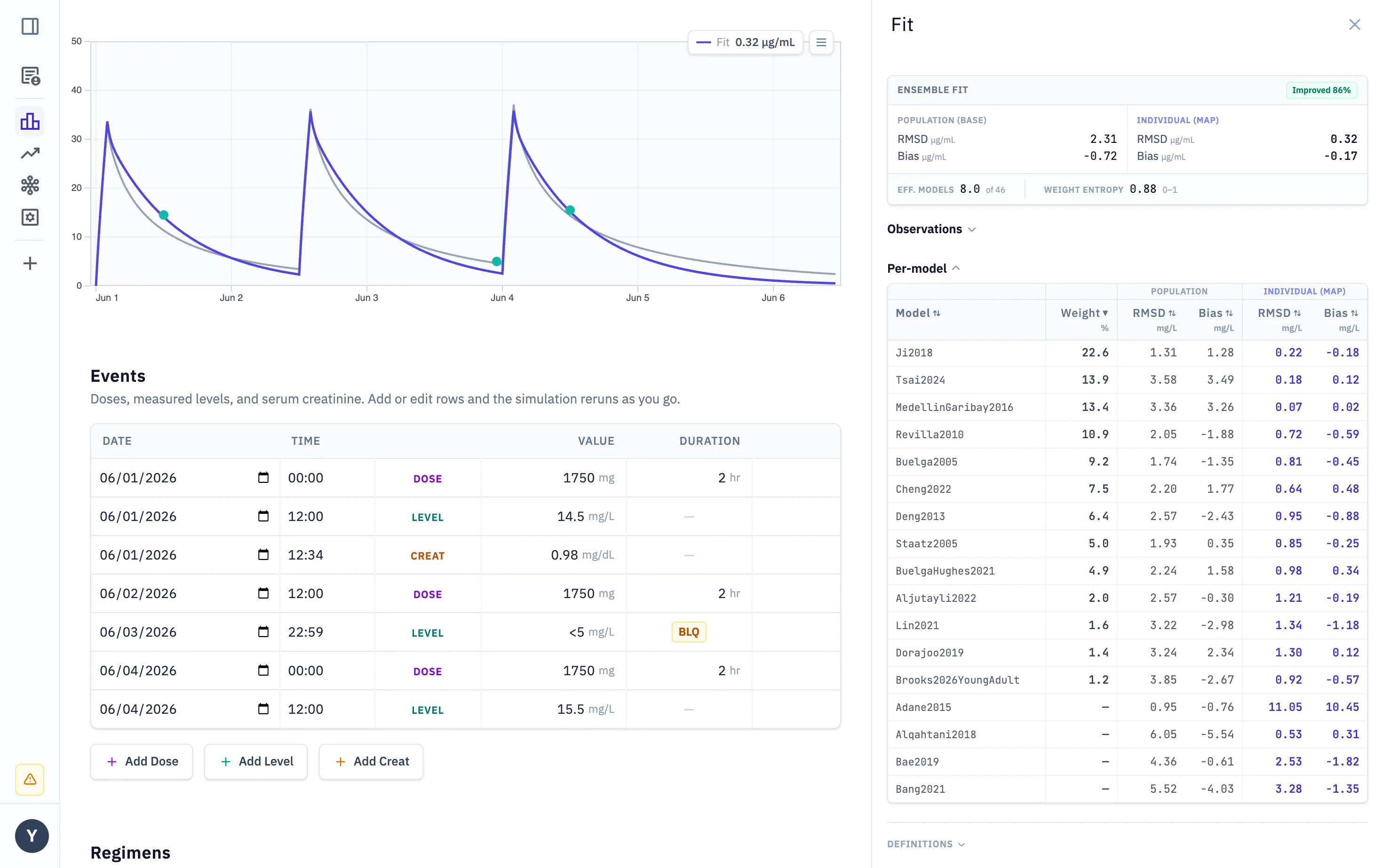Select the Tsai2024 model row
Screen dimensions: 1383x868
[x=1127, y=379]
